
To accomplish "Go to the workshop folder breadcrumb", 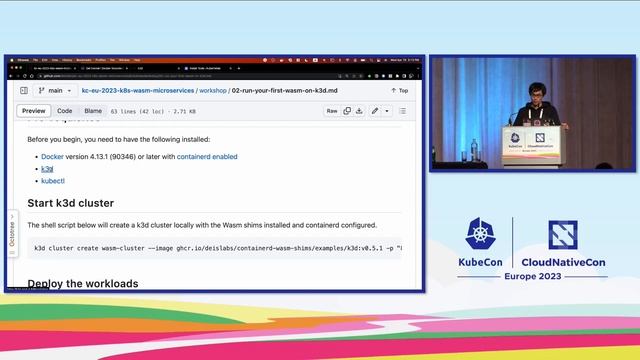I will coord(213,91).
